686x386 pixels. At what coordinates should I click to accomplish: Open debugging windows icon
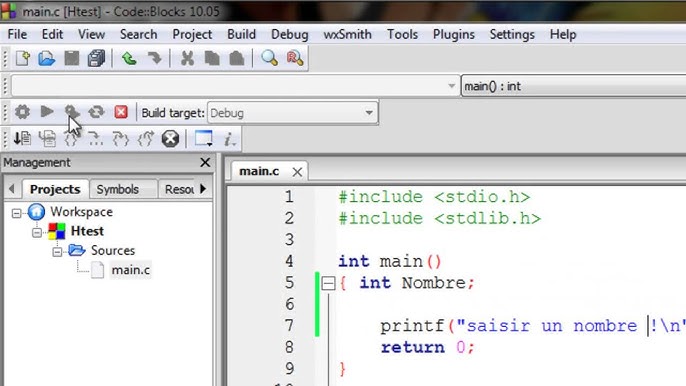point(204,139)
